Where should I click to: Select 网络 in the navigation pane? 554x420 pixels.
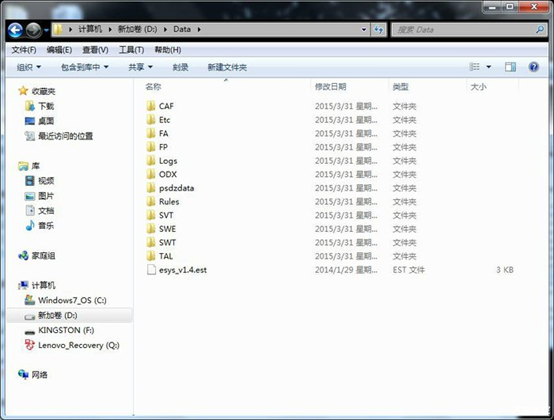coord(39,375)
